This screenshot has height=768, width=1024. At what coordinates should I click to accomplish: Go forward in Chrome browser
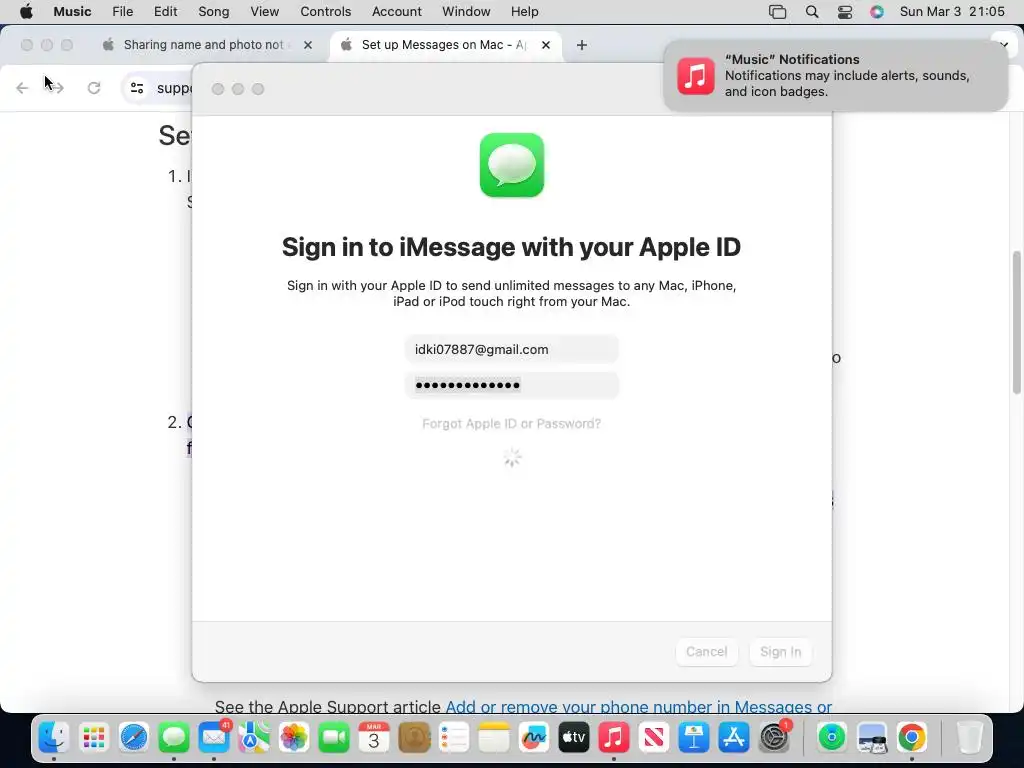57,88
